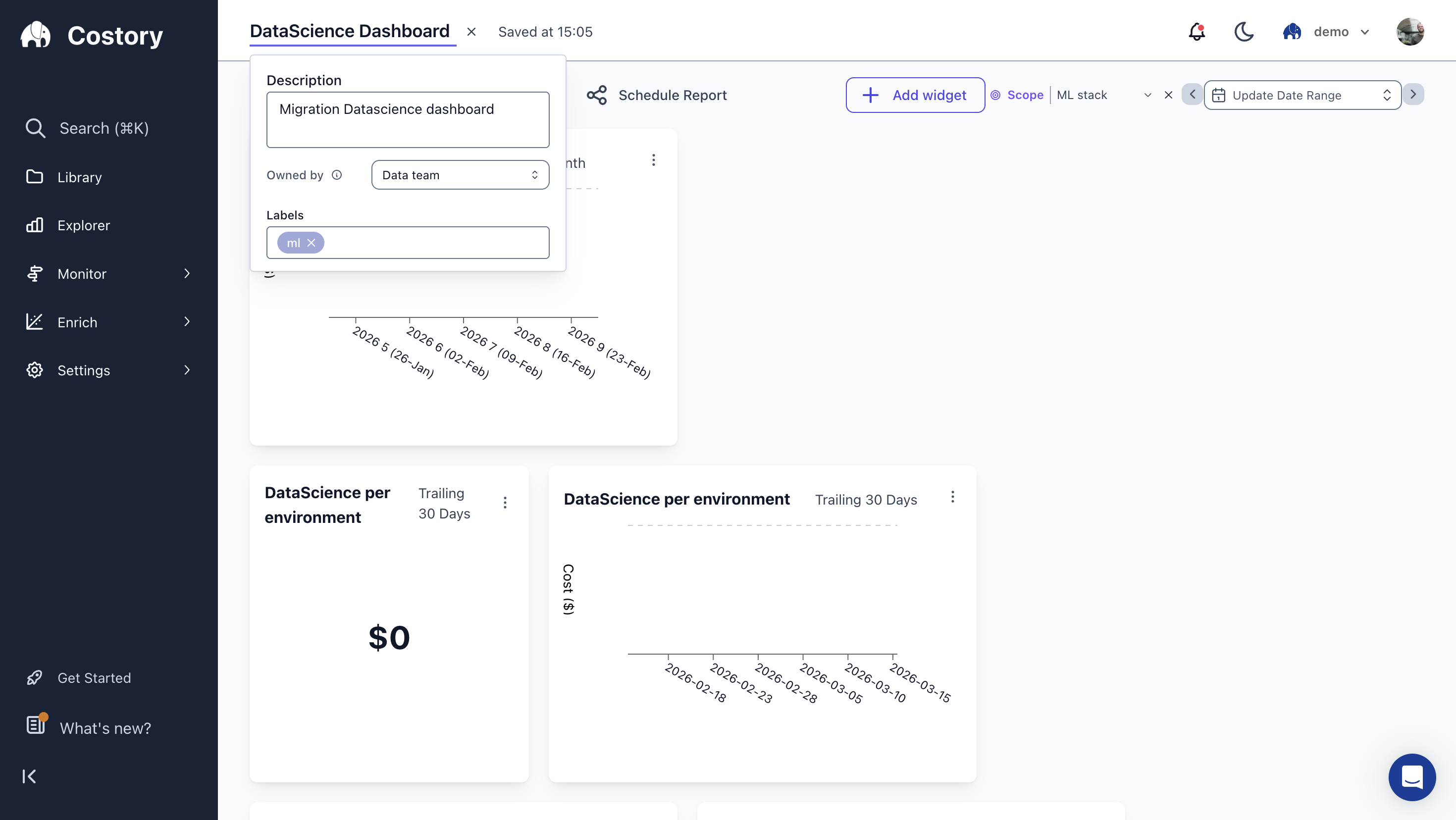The width and height of the screenshot is (1456, 820).
Task: Open the Intercom chat bubble
Action: [1411, 777]
